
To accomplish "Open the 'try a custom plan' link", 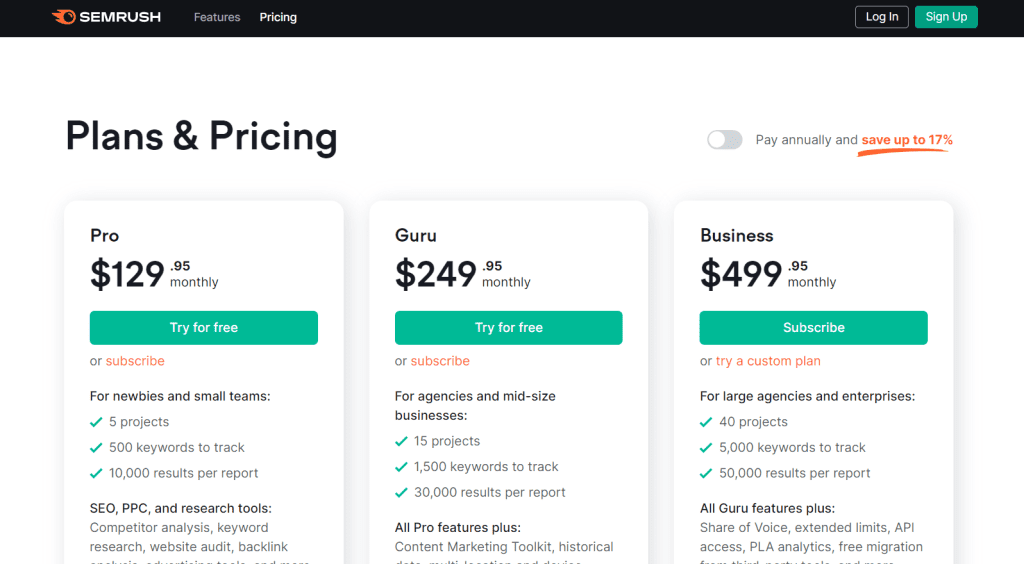I will [x=768, y=361].
